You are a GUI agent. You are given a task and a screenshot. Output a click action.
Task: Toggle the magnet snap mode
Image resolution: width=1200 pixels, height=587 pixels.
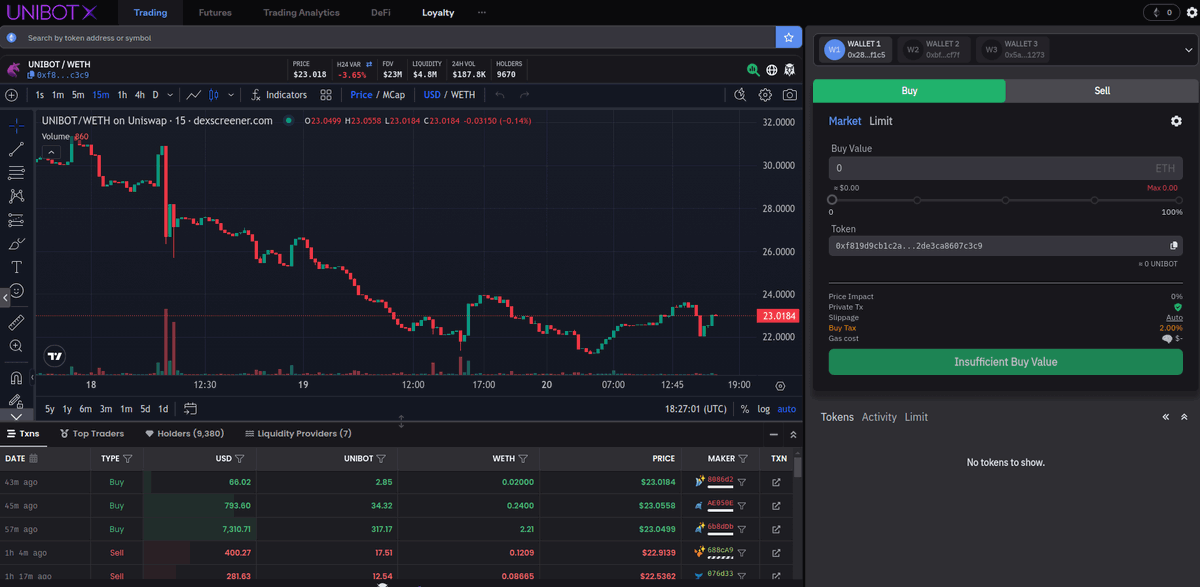[x=16, y=378]
